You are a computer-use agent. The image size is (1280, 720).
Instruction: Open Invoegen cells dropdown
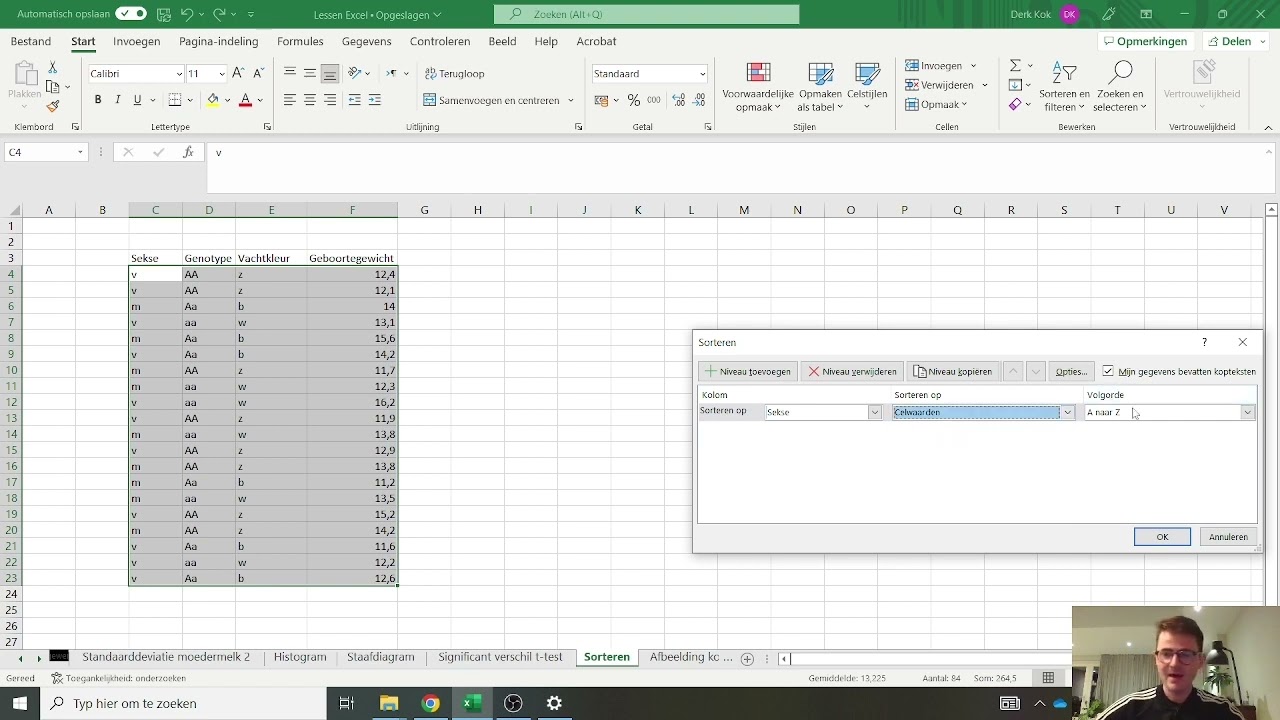(x=974, y=66)
